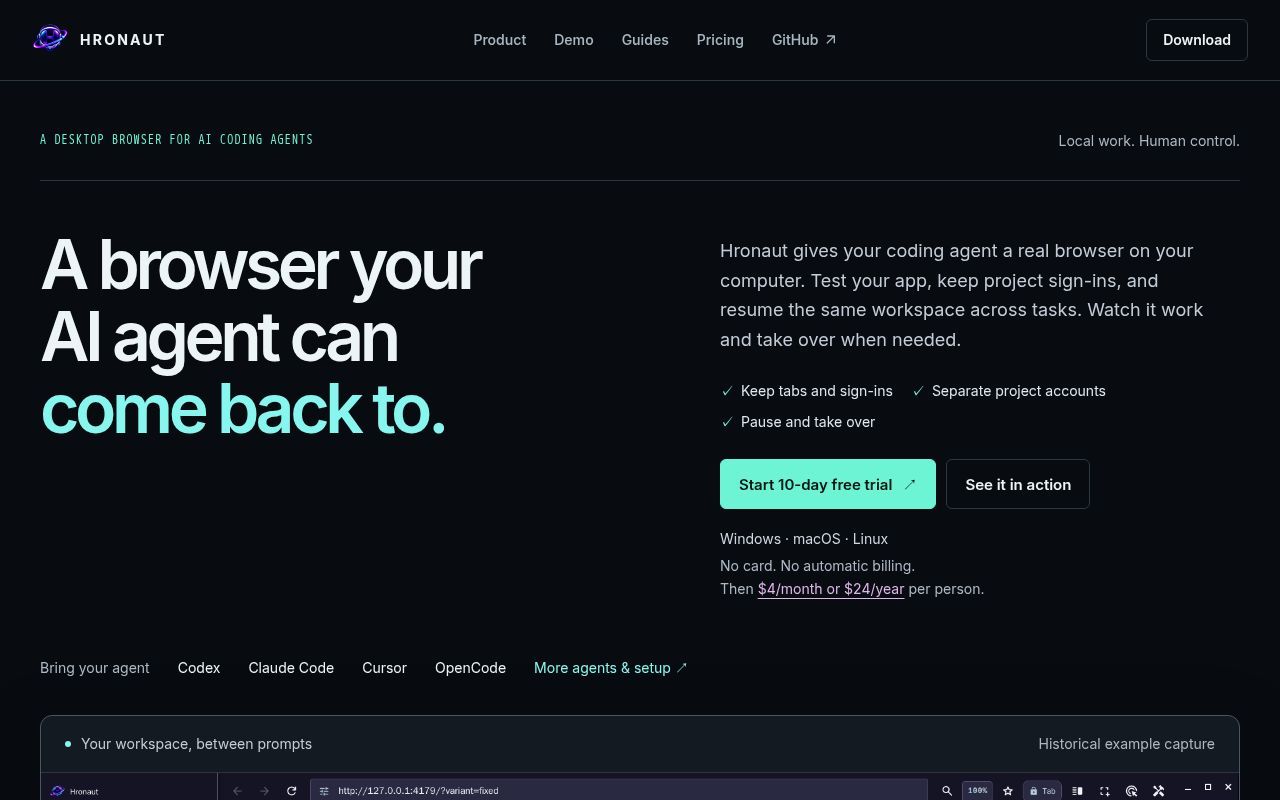Click the Separate project accounts text
The image size is (1280, 800).
(1019, 391)
